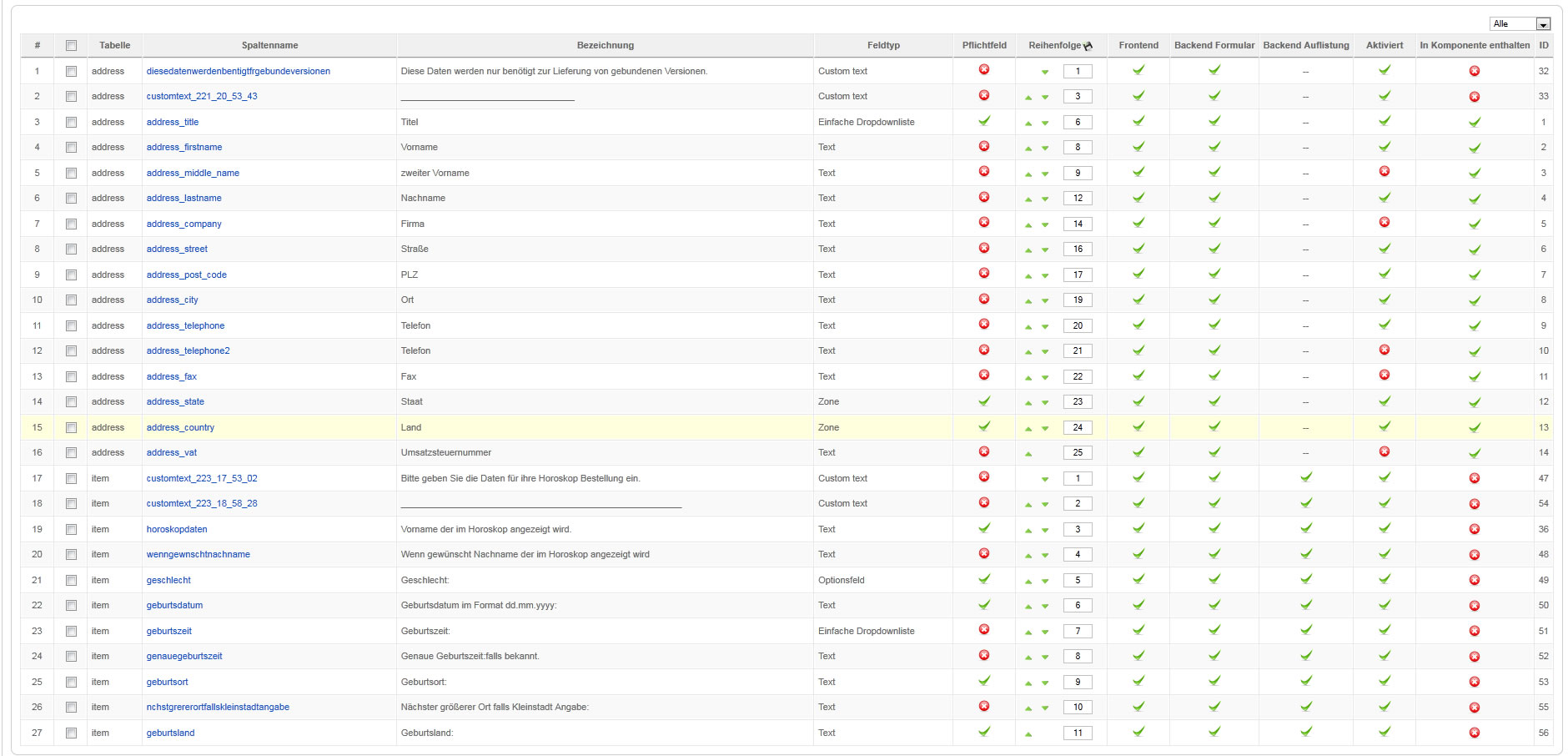Click the save order icon beside Reihenfolge

tap(1088, 46)
